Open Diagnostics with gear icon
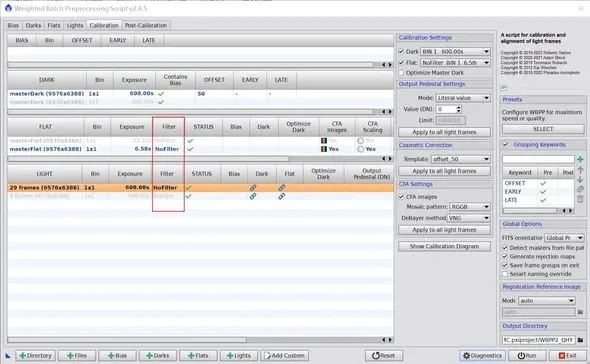The height and width of the screenshot is (364, 590). [482, 355]
